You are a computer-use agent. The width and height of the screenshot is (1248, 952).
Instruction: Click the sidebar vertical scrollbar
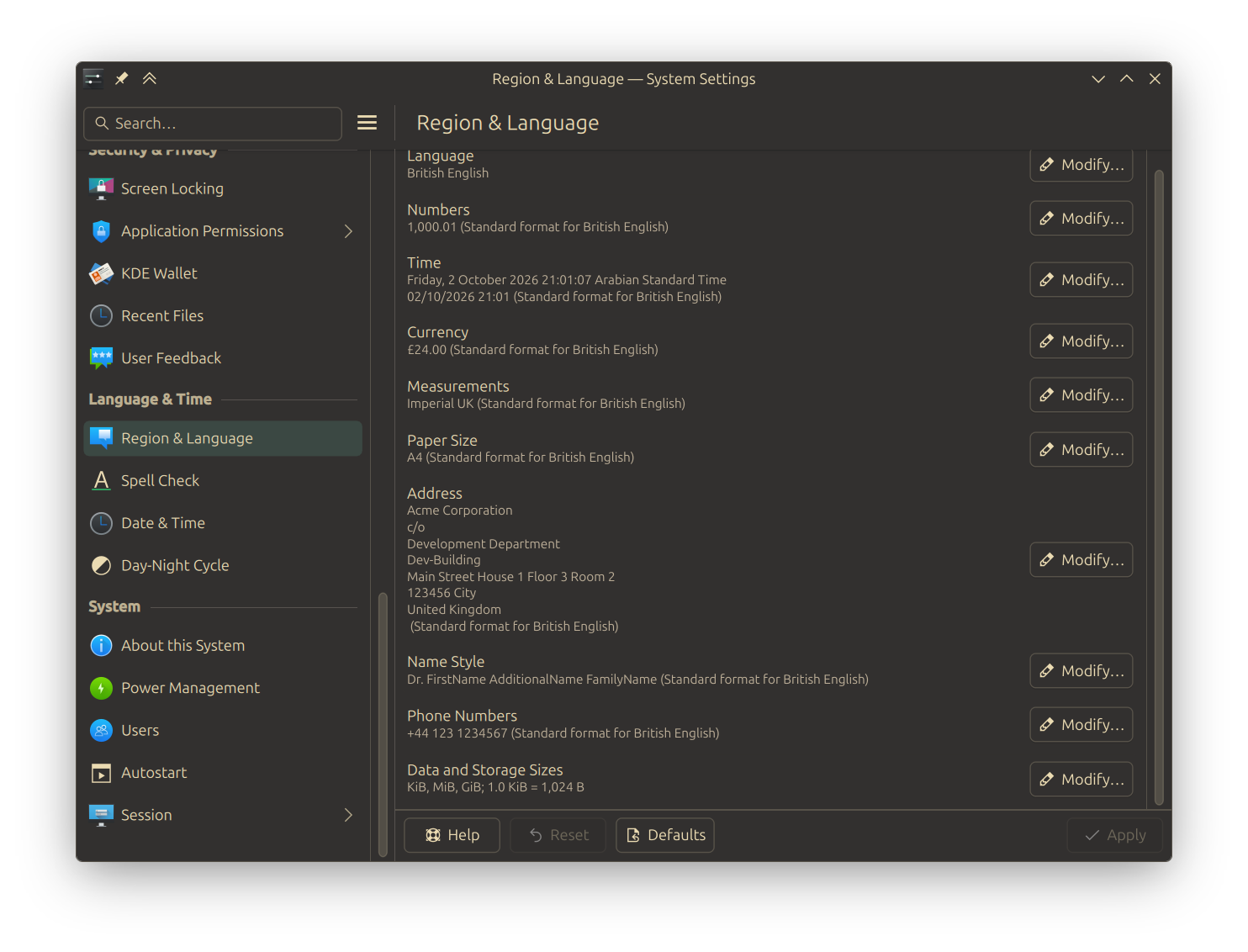pyautogui.click(x=383, y=724)
